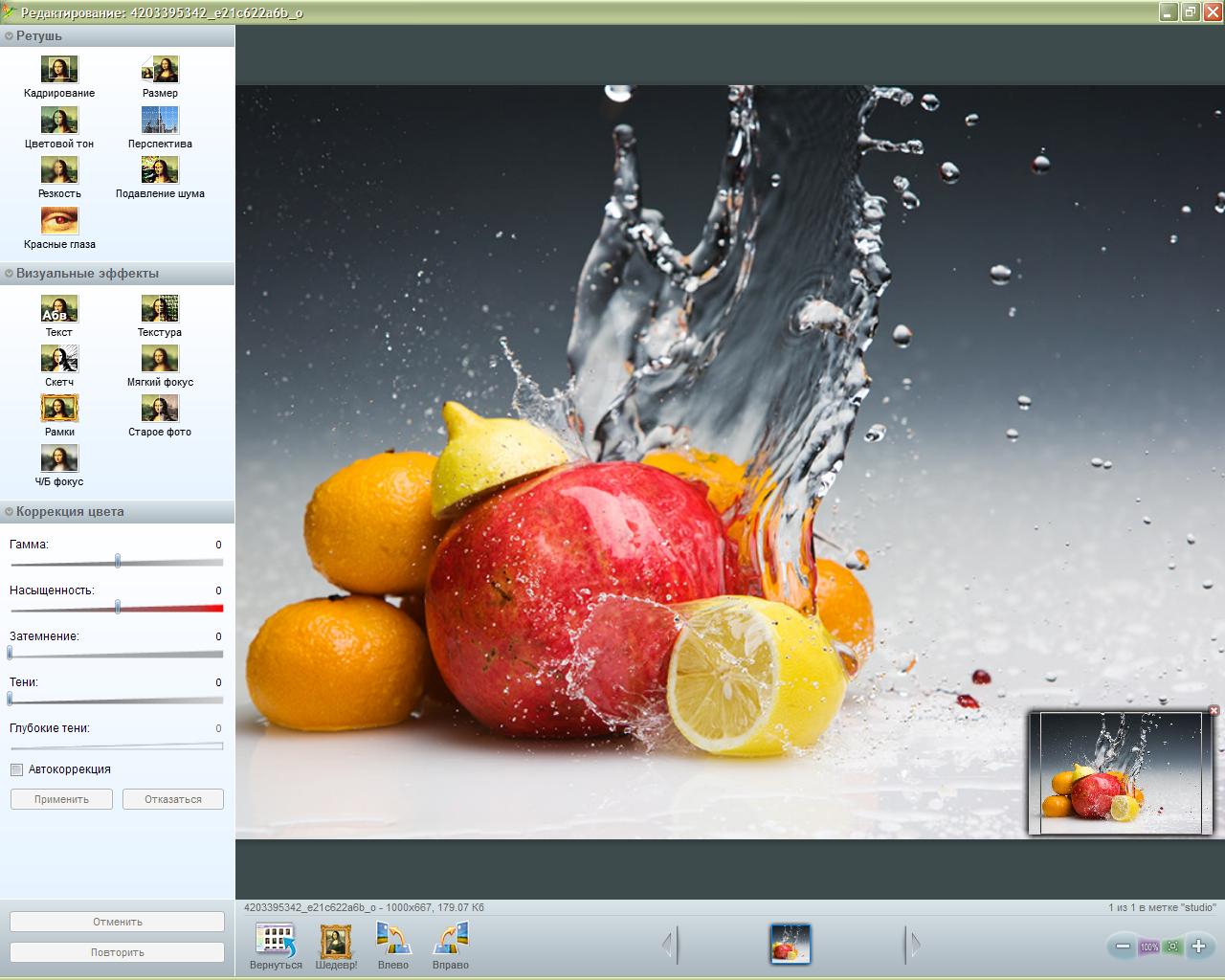Click the Тени slider handle
This screenshot has width=1225, height=980.
[x=10, y=699]
